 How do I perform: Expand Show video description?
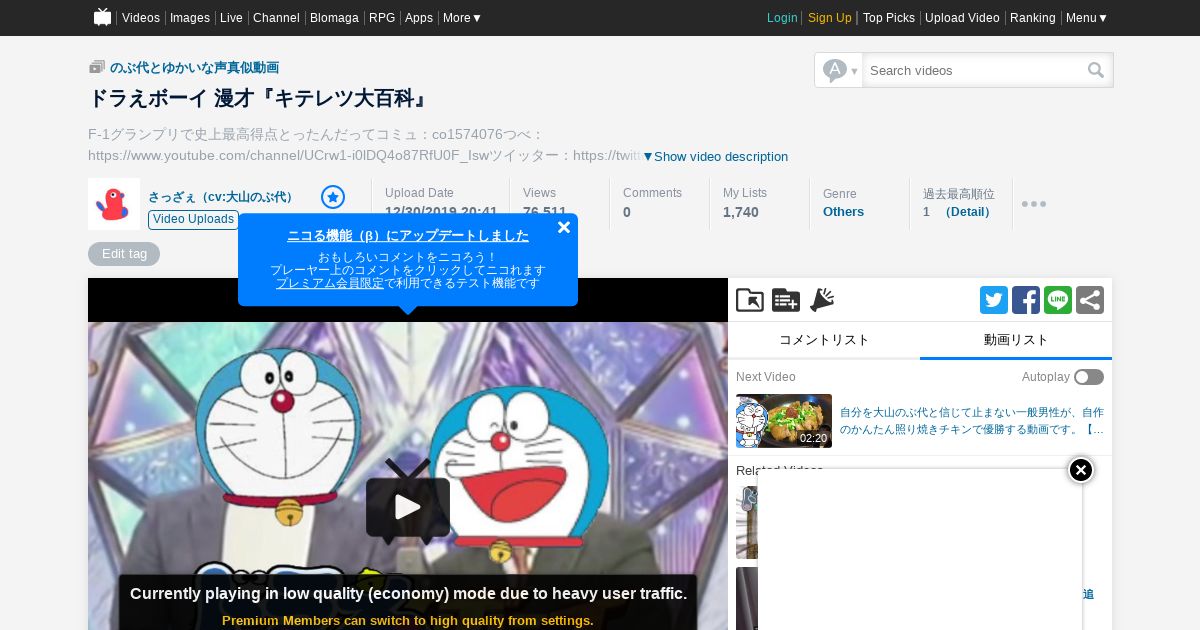coord(715,156)
